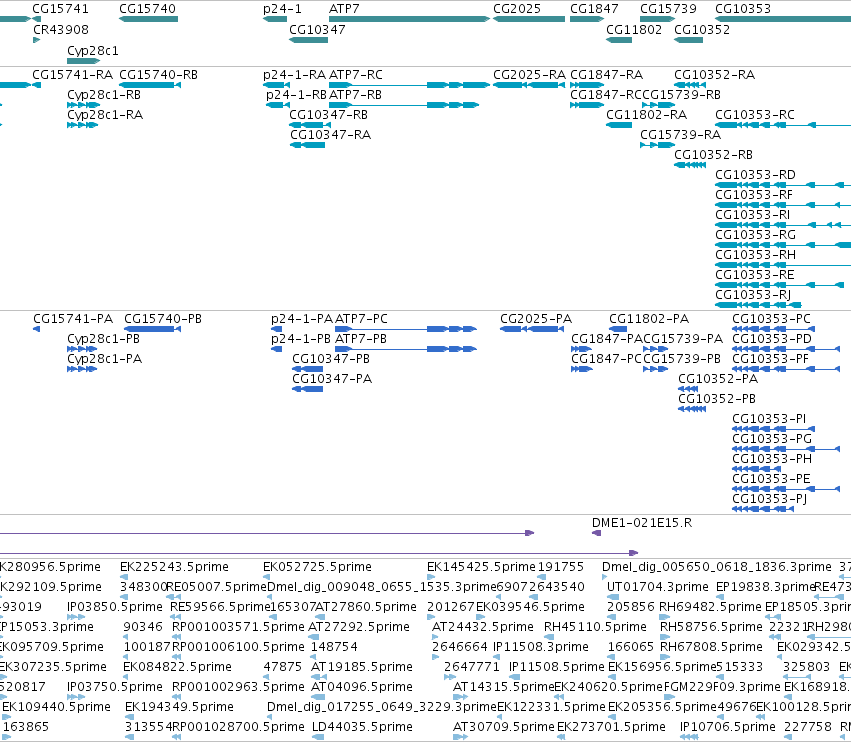Click the CG10353-RG transcript label
Viewport: 851px width, 742px height.
(755, 234)
